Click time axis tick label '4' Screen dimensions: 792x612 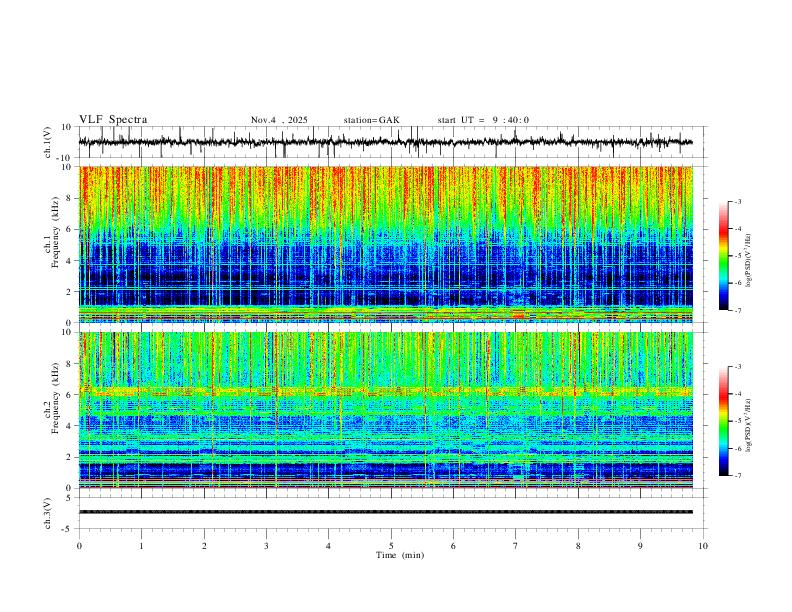pos(328,546)
